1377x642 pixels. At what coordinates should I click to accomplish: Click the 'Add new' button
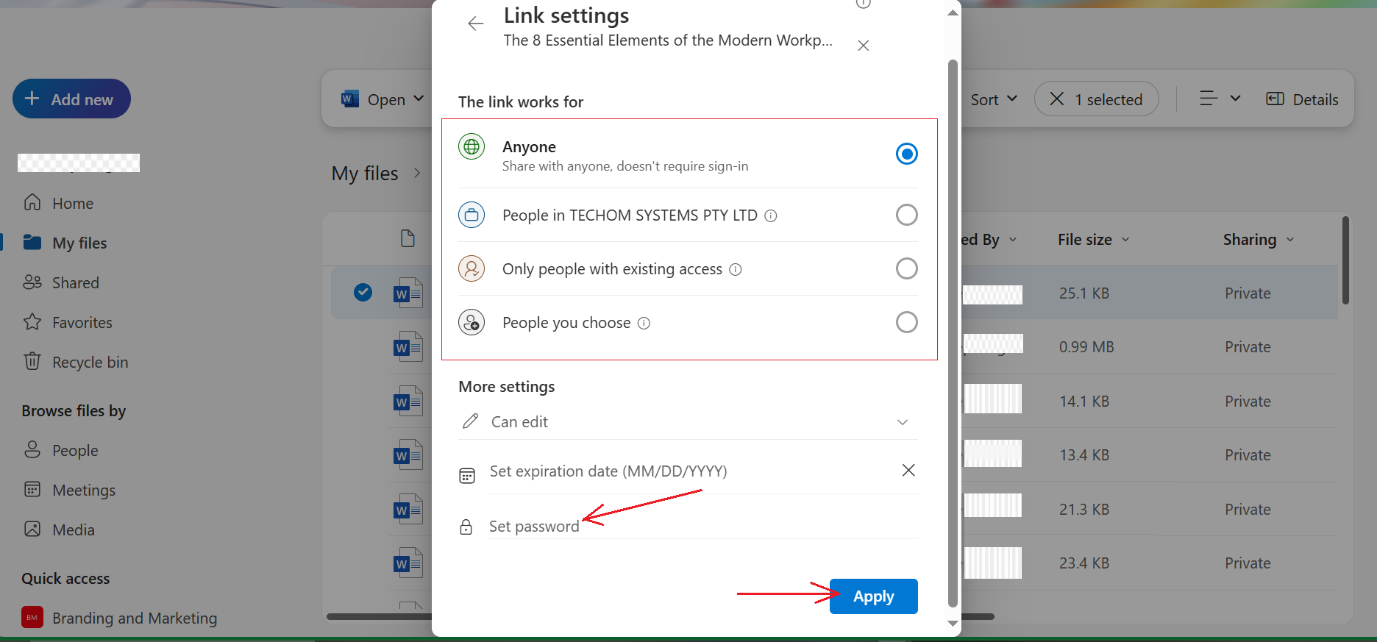pyautogui.click(x=71, y=98)
